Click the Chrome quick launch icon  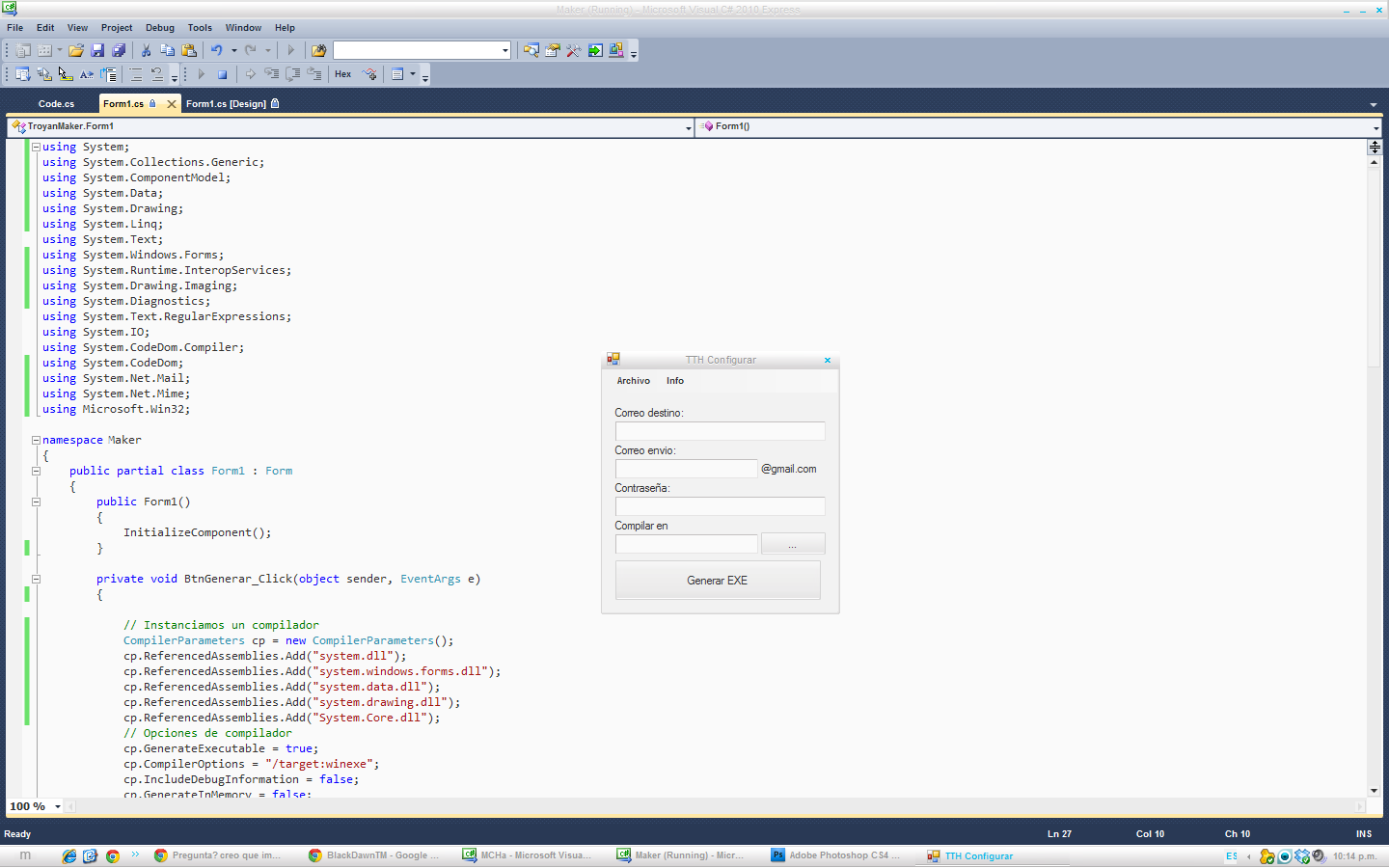point(113,855)
